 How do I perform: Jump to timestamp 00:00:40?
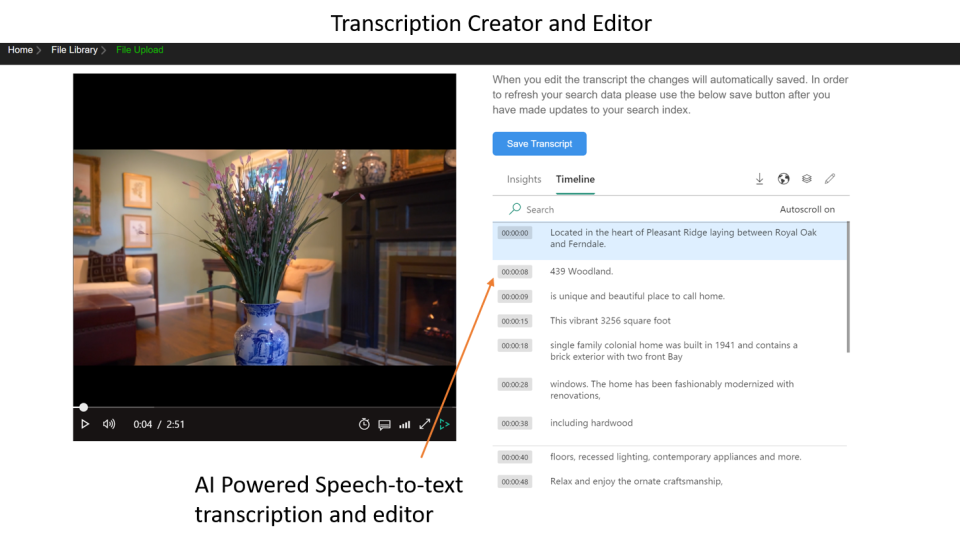point(514,457)
